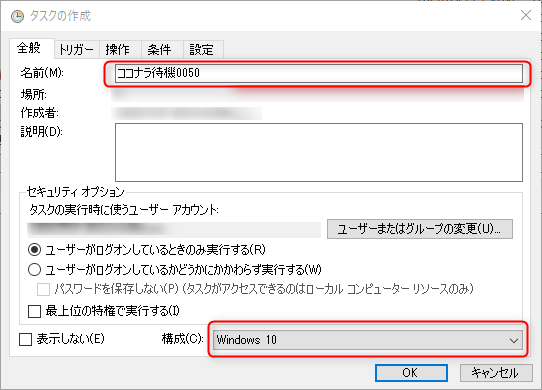The height and width of the screenshot is (390, 542).
Task: Click the 名前 field containing ココナラ待機0050
Action: pos(318,73)
